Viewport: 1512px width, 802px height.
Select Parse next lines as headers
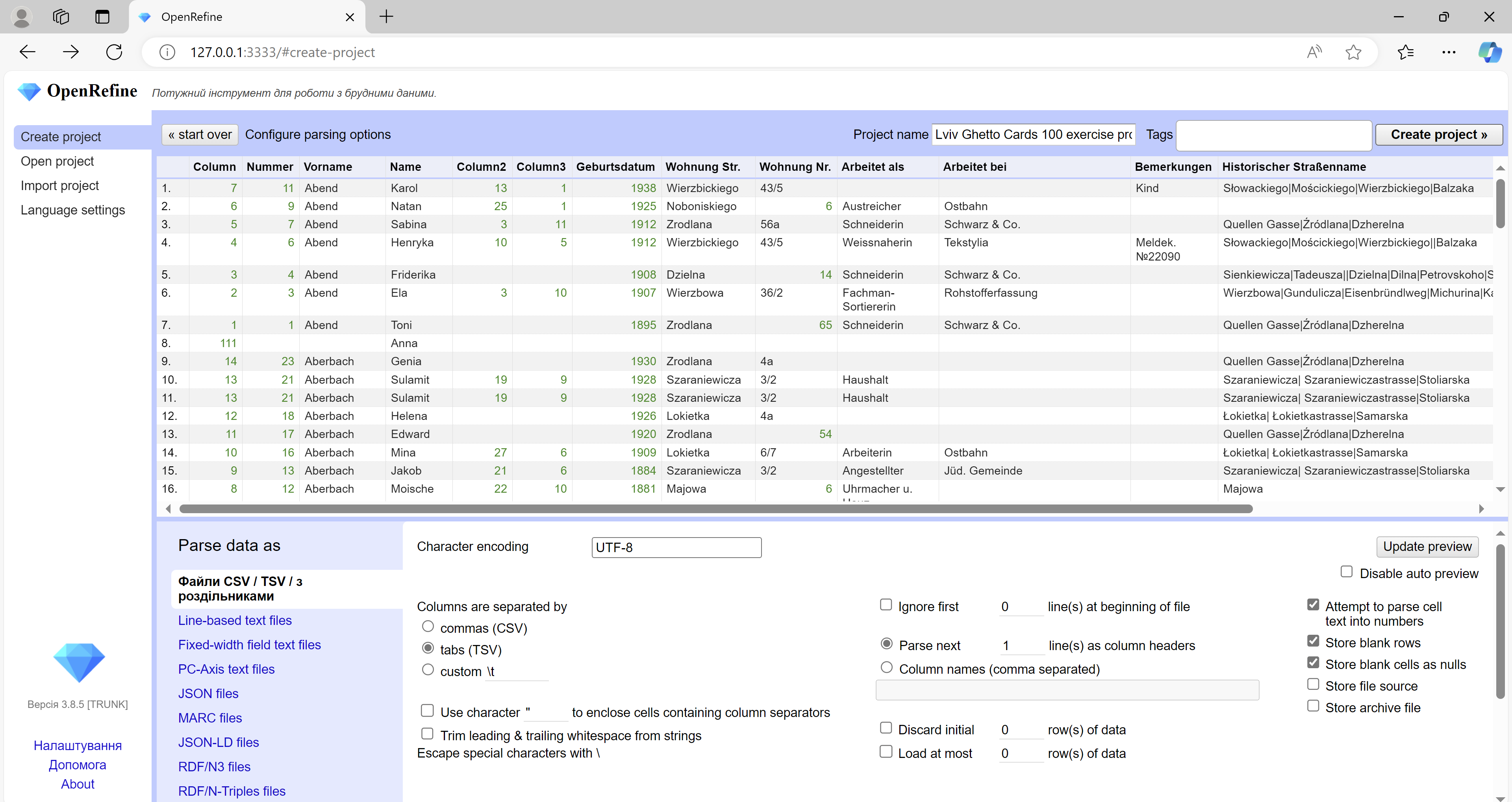click(x=887, y=643)
